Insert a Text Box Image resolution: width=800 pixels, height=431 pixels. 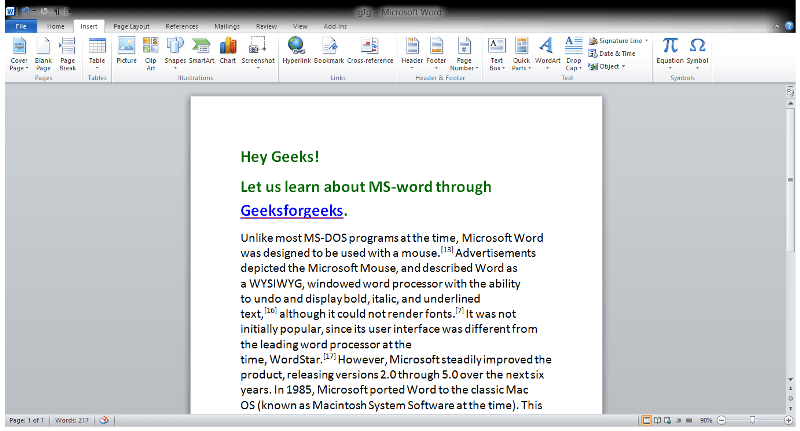pos(496,54)
